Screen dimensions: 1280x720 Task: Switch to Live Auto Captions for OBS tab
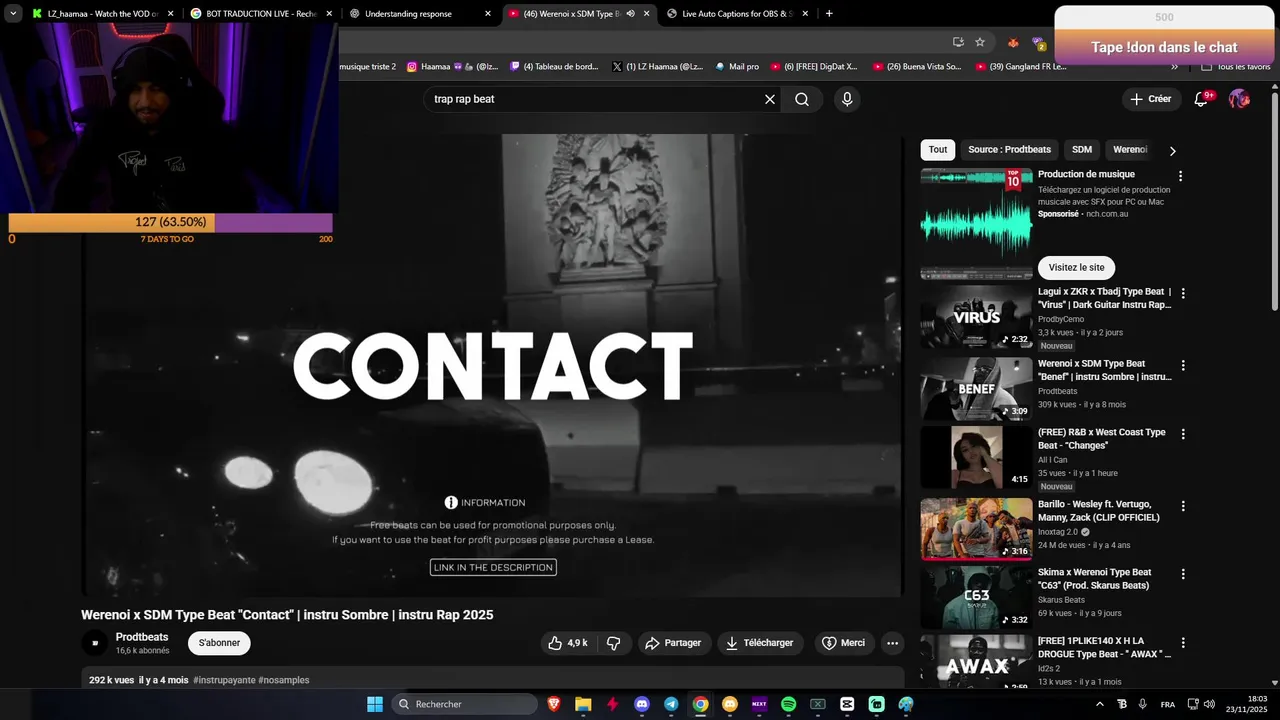point(736,14)
